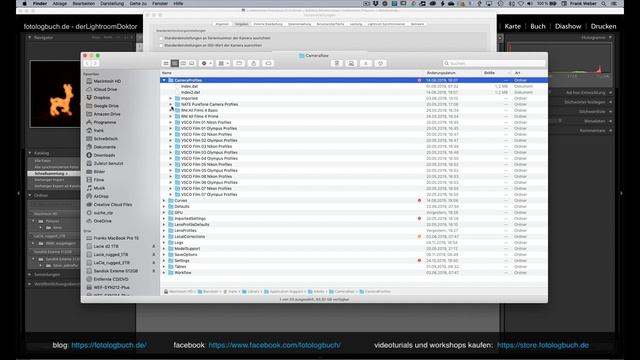Open the Finder group-by arrangement menu
The image size is (640, 360).
[x=224, y=63]
